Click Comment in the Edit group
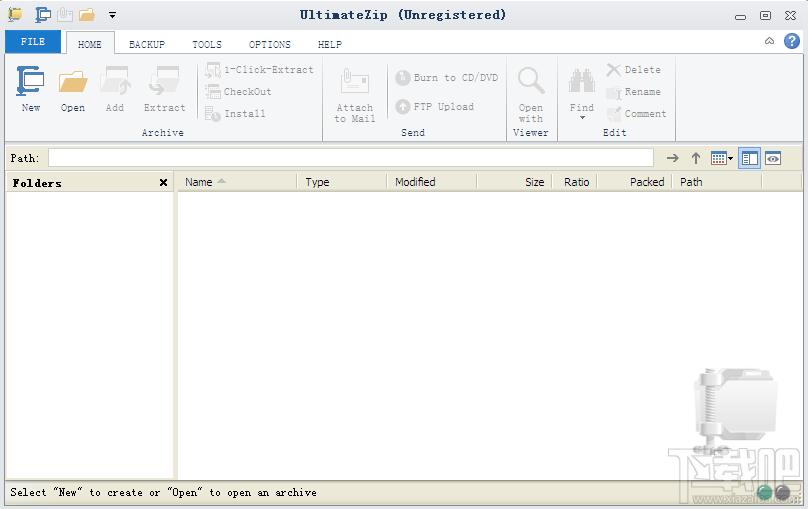Viewport: 808px width, 509px height. tap(636, 114)
